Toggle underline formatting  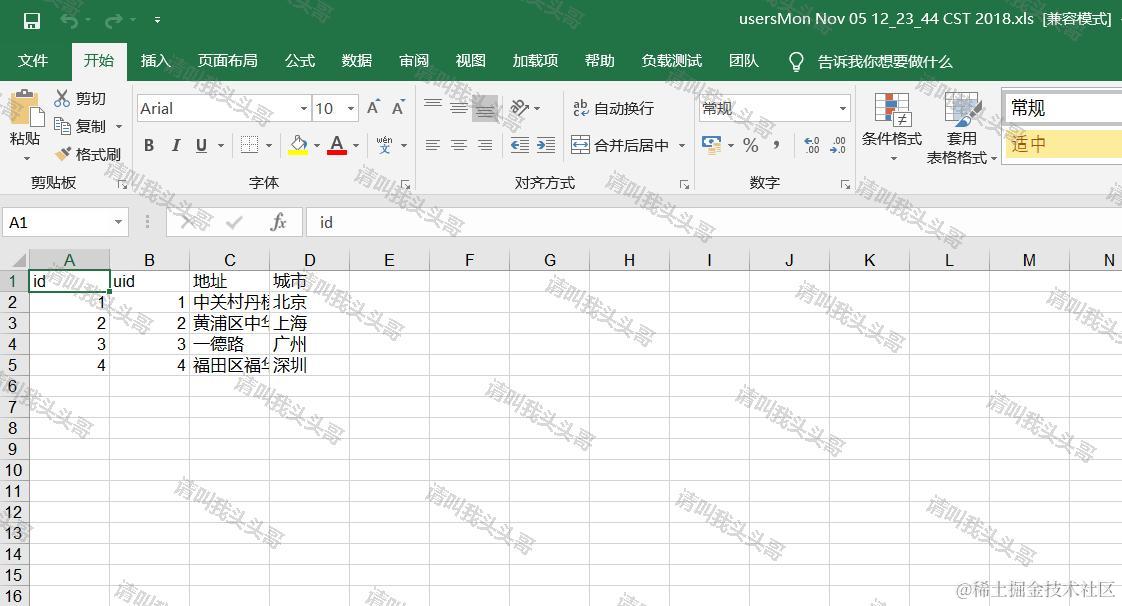coord(200,144)
